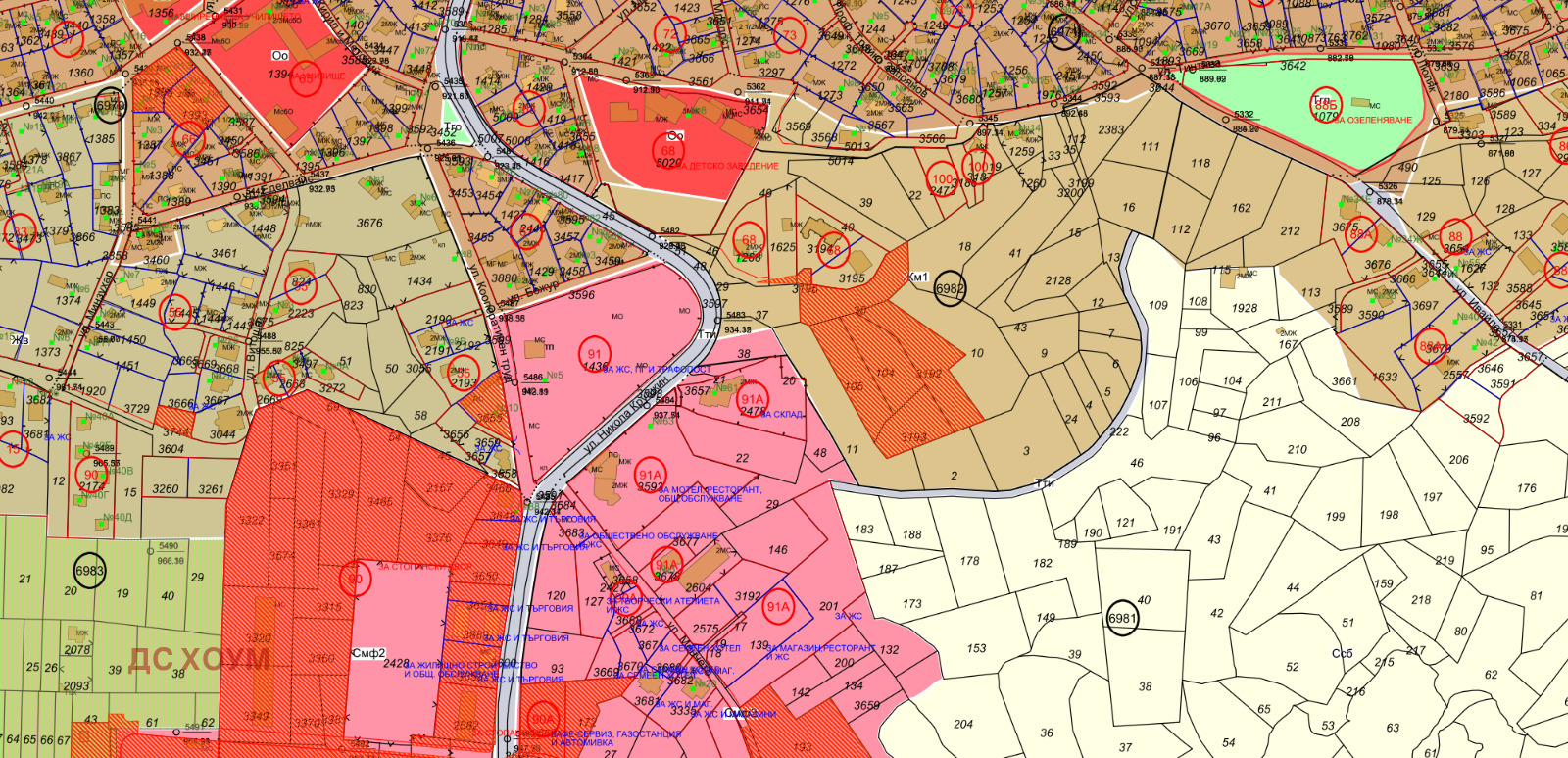
Task: Select the red circled 100 marker
Action: click(942, 179)
